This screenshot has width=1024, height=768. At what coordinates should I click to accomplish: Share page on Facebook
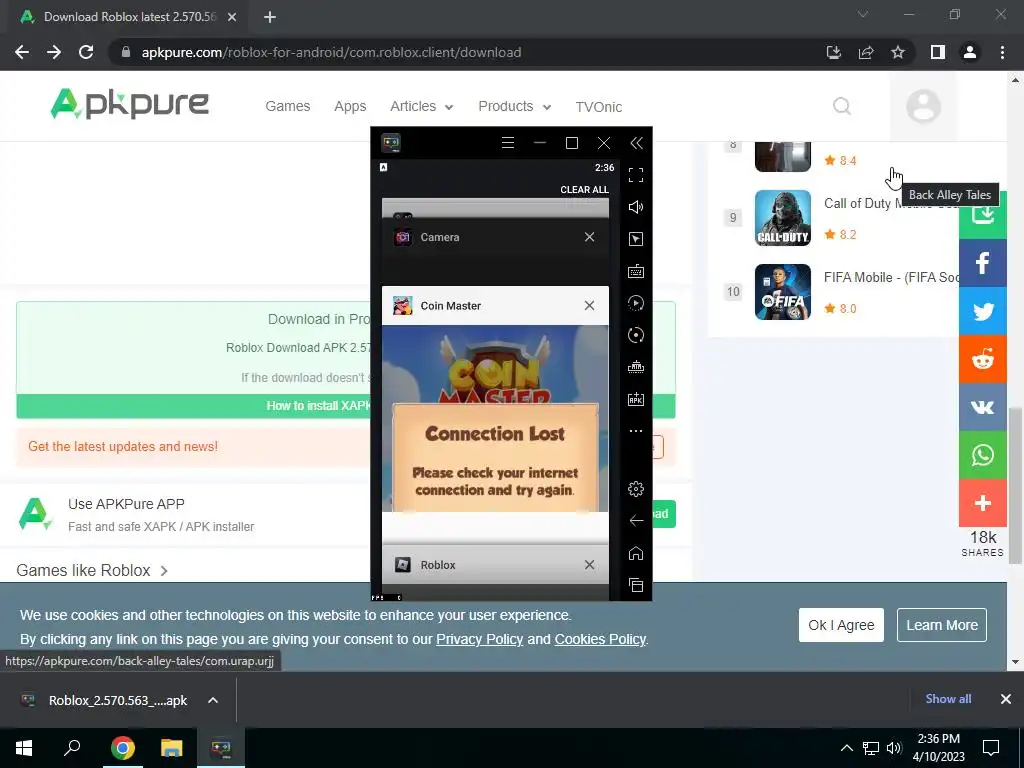[982, 263]
